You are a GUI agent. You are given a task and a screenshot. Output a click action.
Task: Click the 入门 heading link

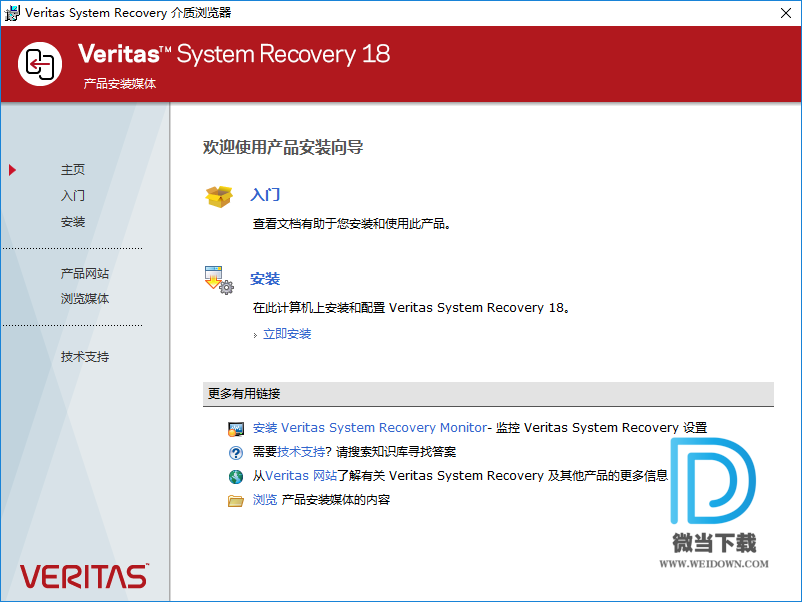coord(265,195)
